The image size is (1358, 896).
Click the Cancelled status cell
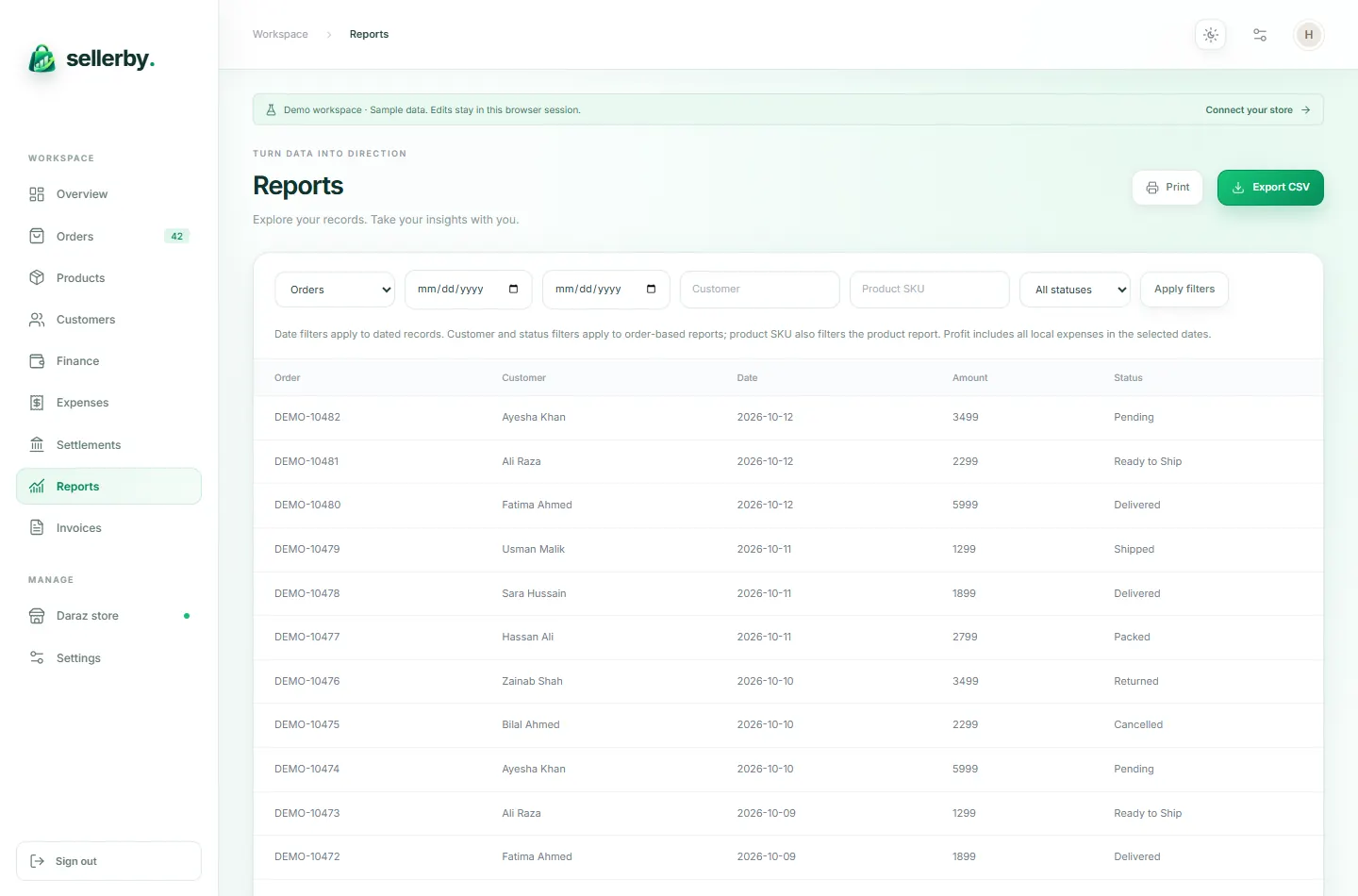[1138, 724]
